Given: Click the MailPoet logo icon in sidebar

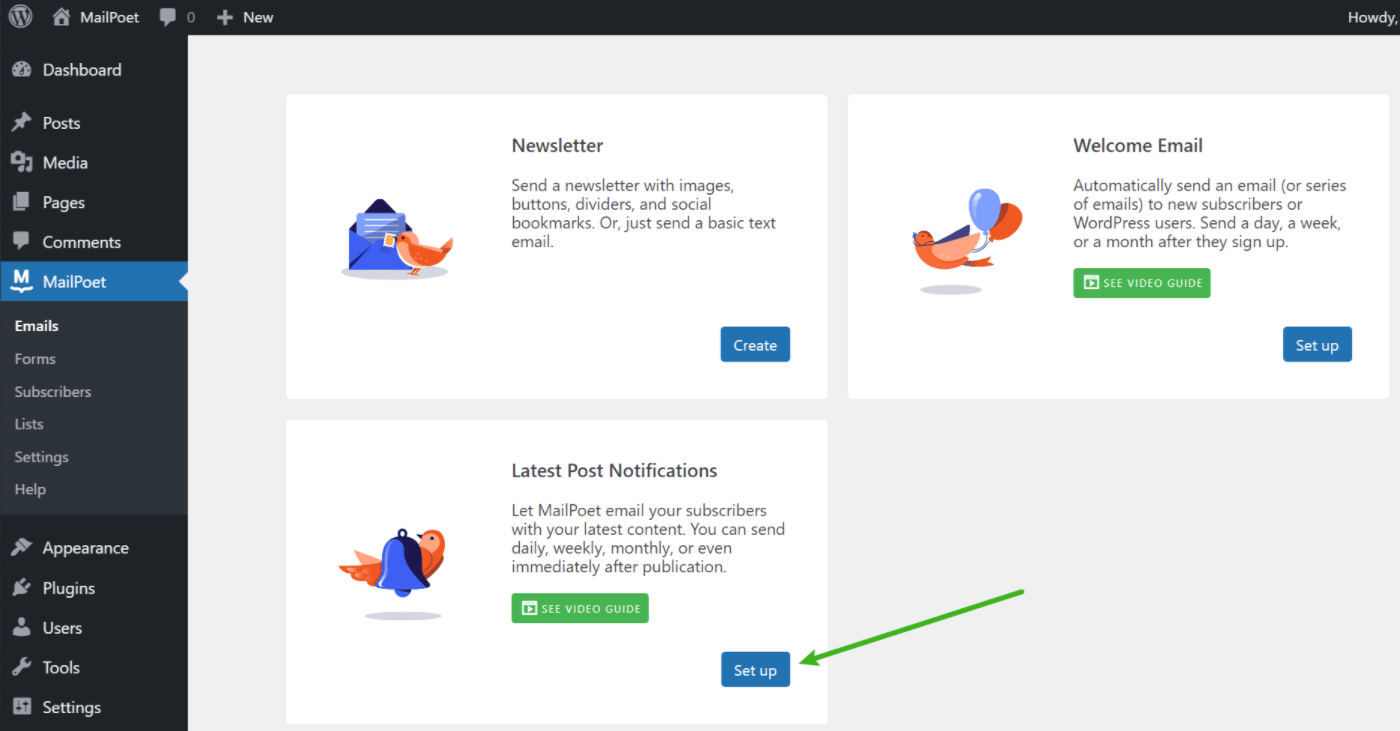Looking at the screenshot, I should (22, 281).
